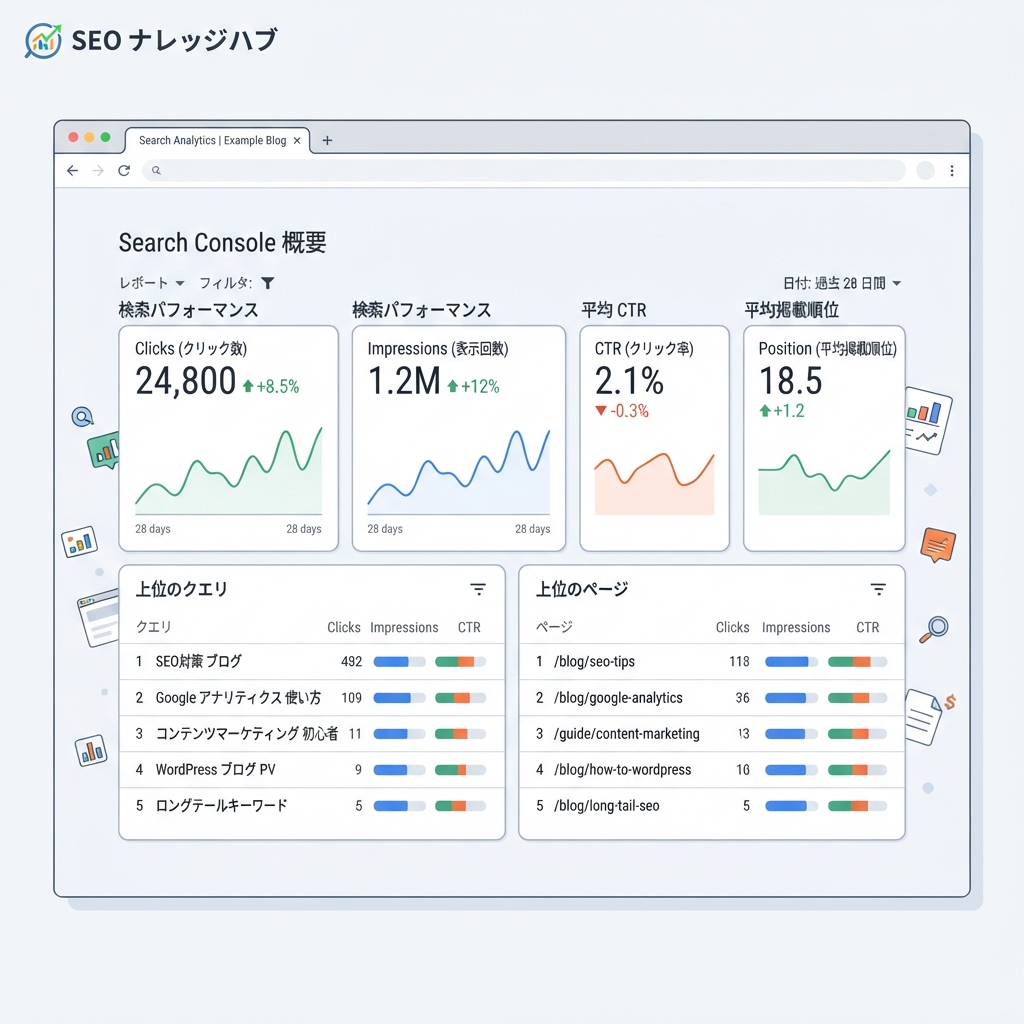Viewport: 1024px width, 1024px height.
Task: Close the Search Analytics tab
Action: 297,140
